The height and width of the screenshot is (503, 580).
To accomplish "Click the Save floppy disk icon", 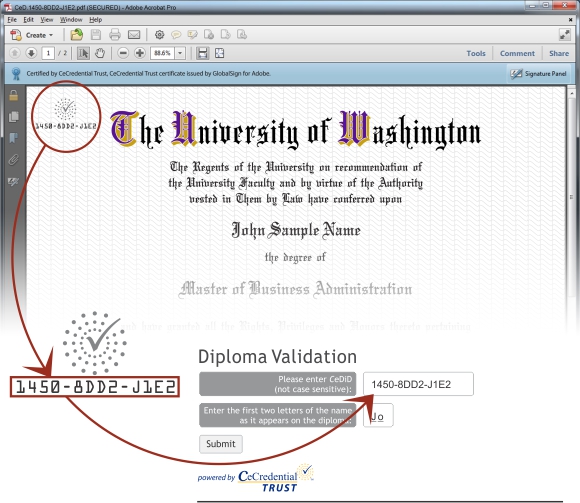I will click(96, 35).
